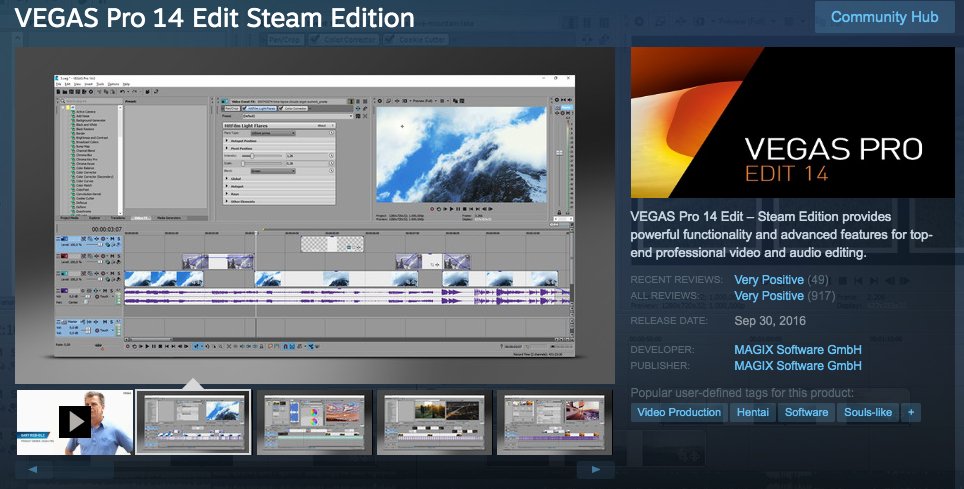The width and height of the screenshot is (964, 489).
Task: Click the animate clock icon beside Intensity
Action: tap(331, 156)
